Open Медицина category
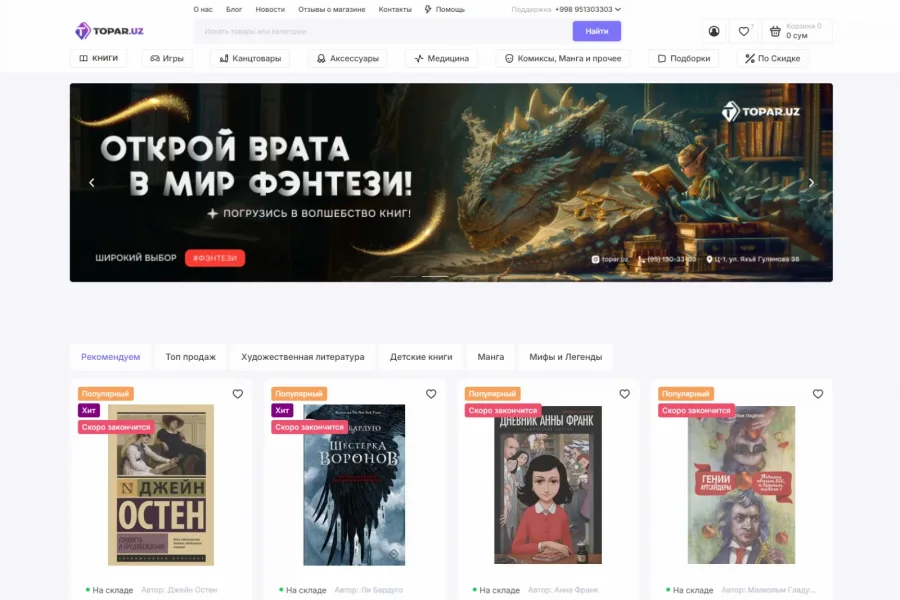 pos(441,58)
